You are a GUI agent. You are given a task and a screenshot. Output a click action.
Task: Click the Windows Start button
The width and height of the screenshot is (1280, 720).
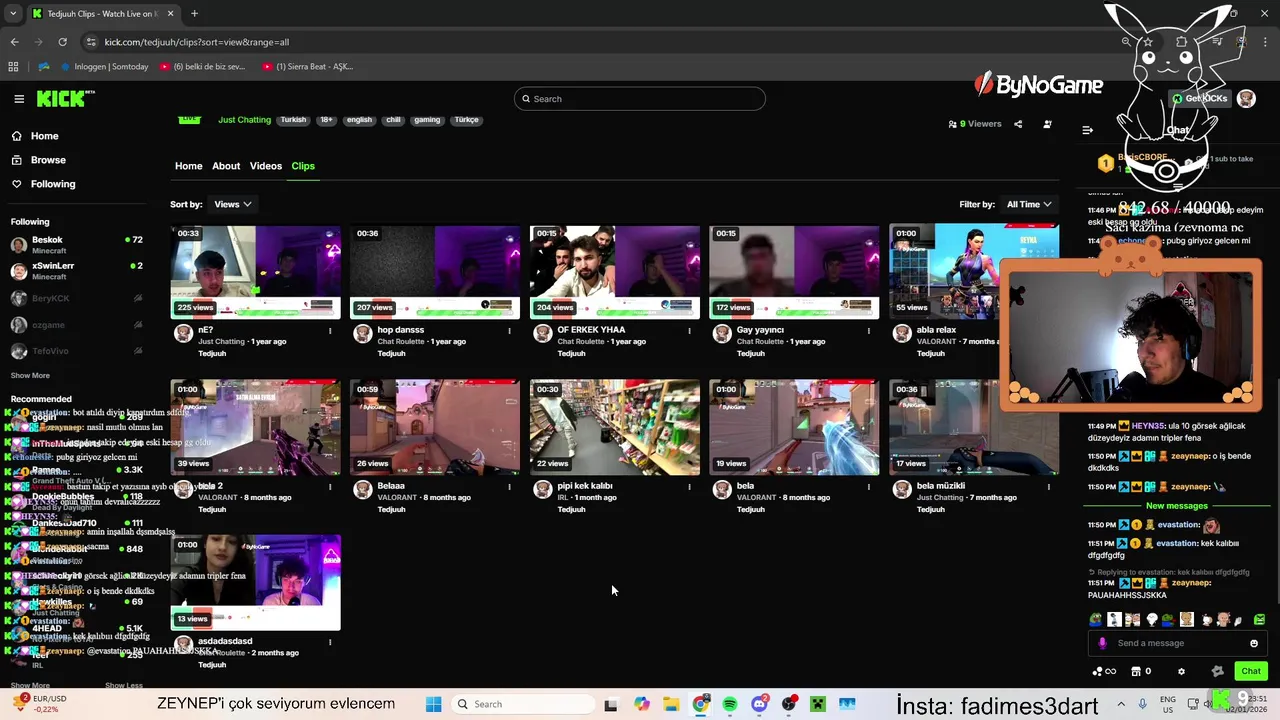point(433,704)
